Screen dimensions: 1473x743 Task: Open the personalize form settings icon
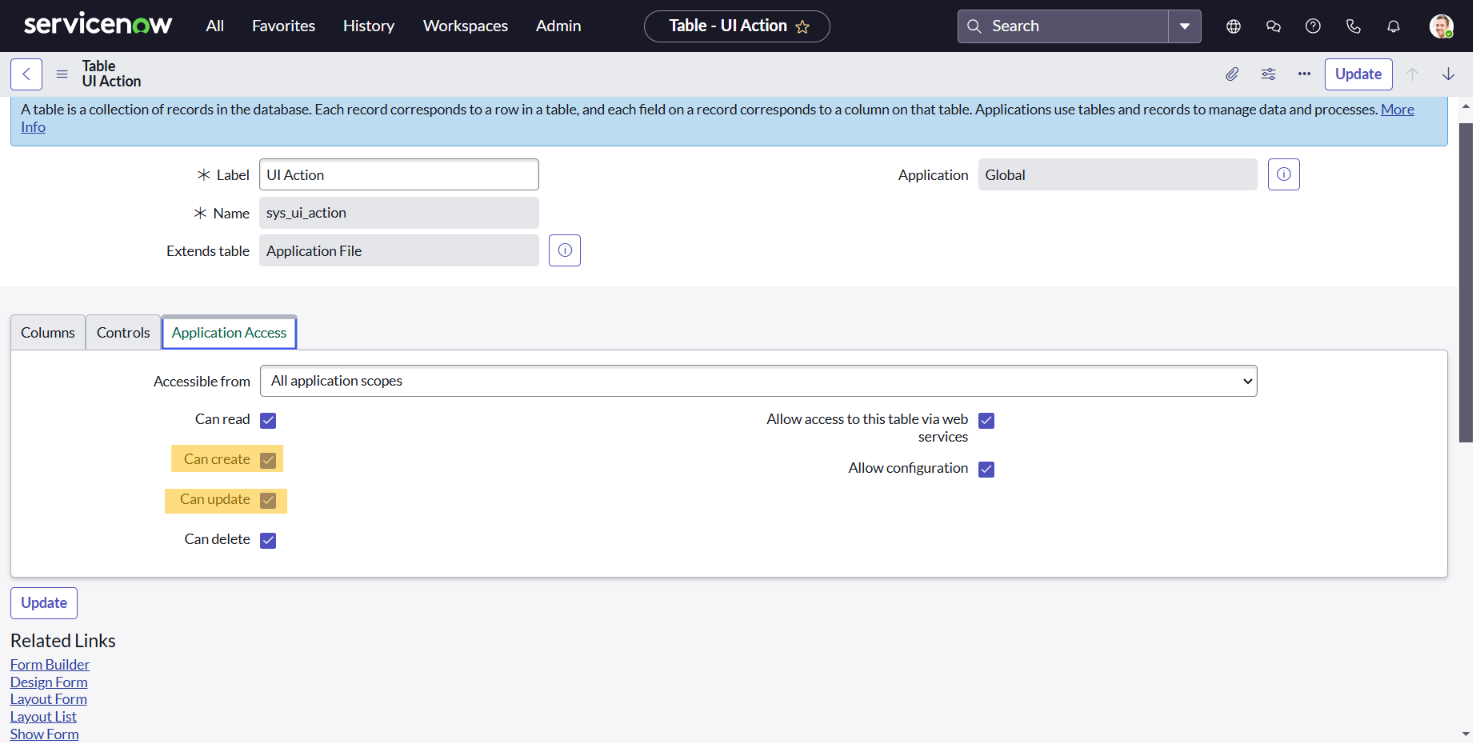pyautogui.click(x=1268, y=74)
